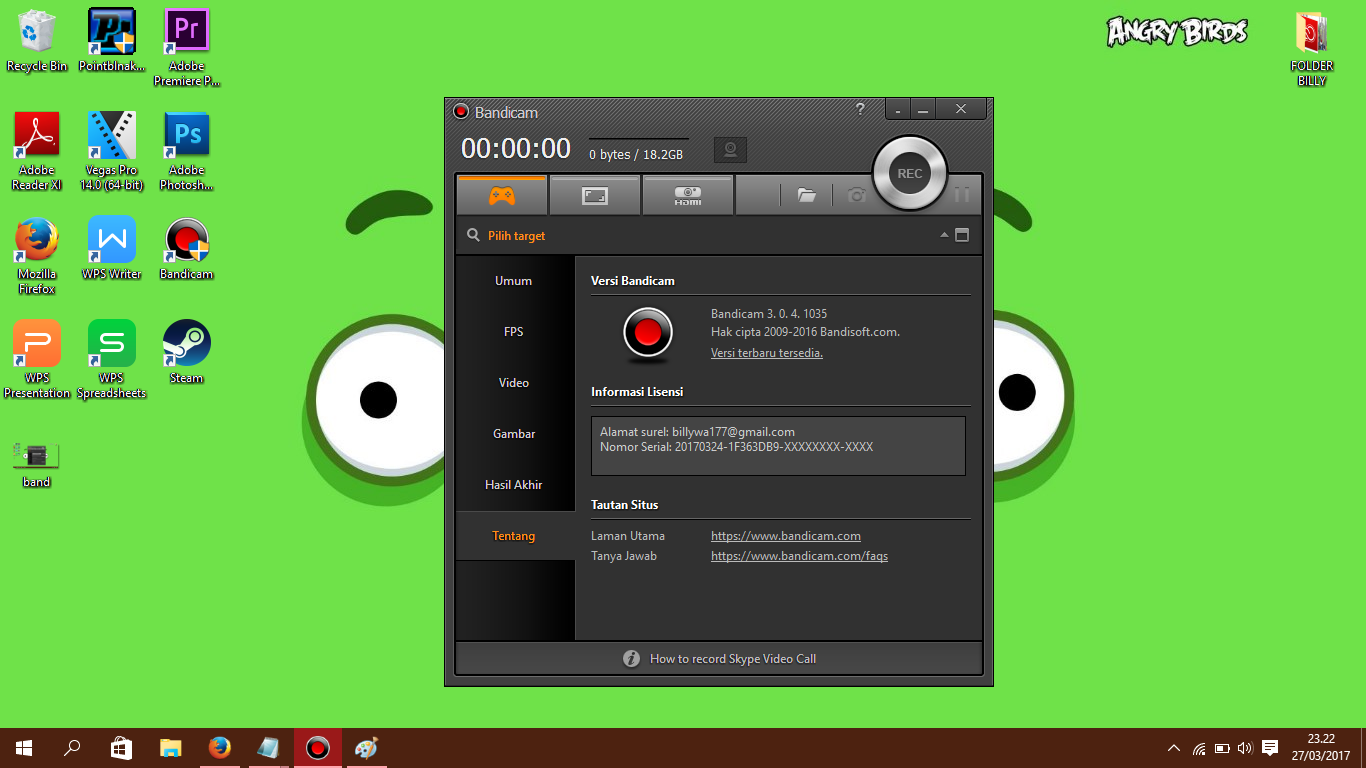Open the FPS settings tab

514,332
